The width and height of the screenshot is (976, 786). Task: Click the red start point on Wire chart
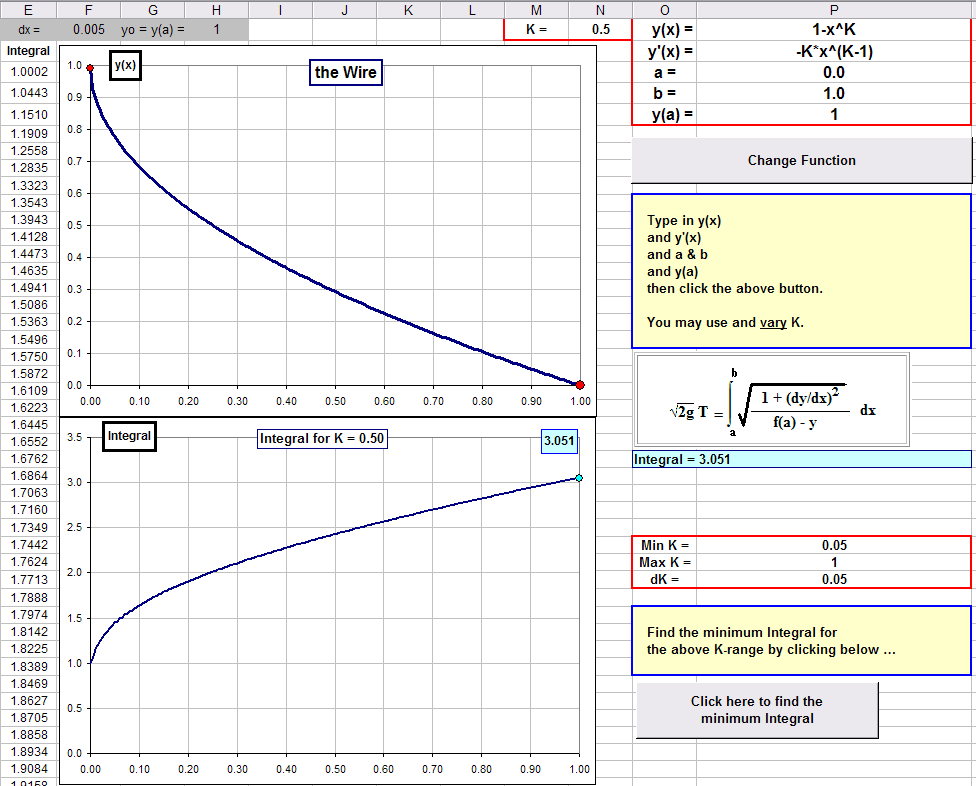tap(90, 68)
